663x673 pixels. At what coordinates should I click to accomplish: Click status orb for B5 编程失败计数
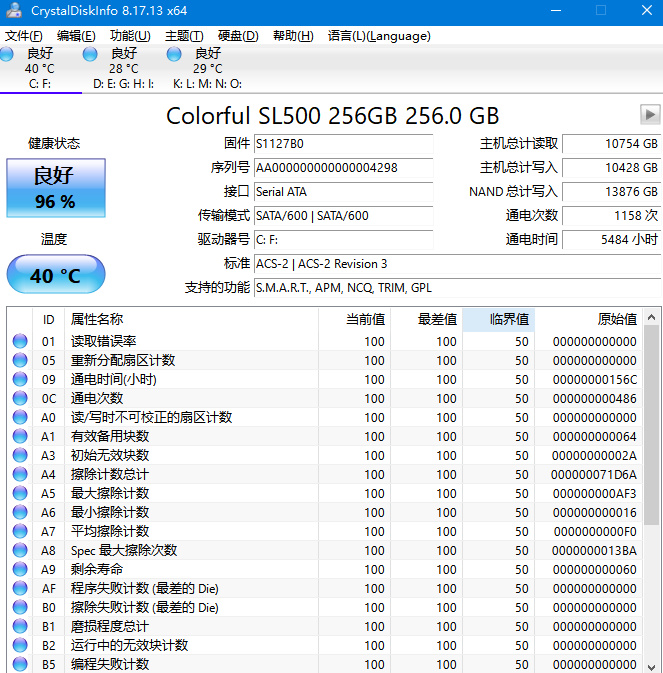[x=20, y=664]
